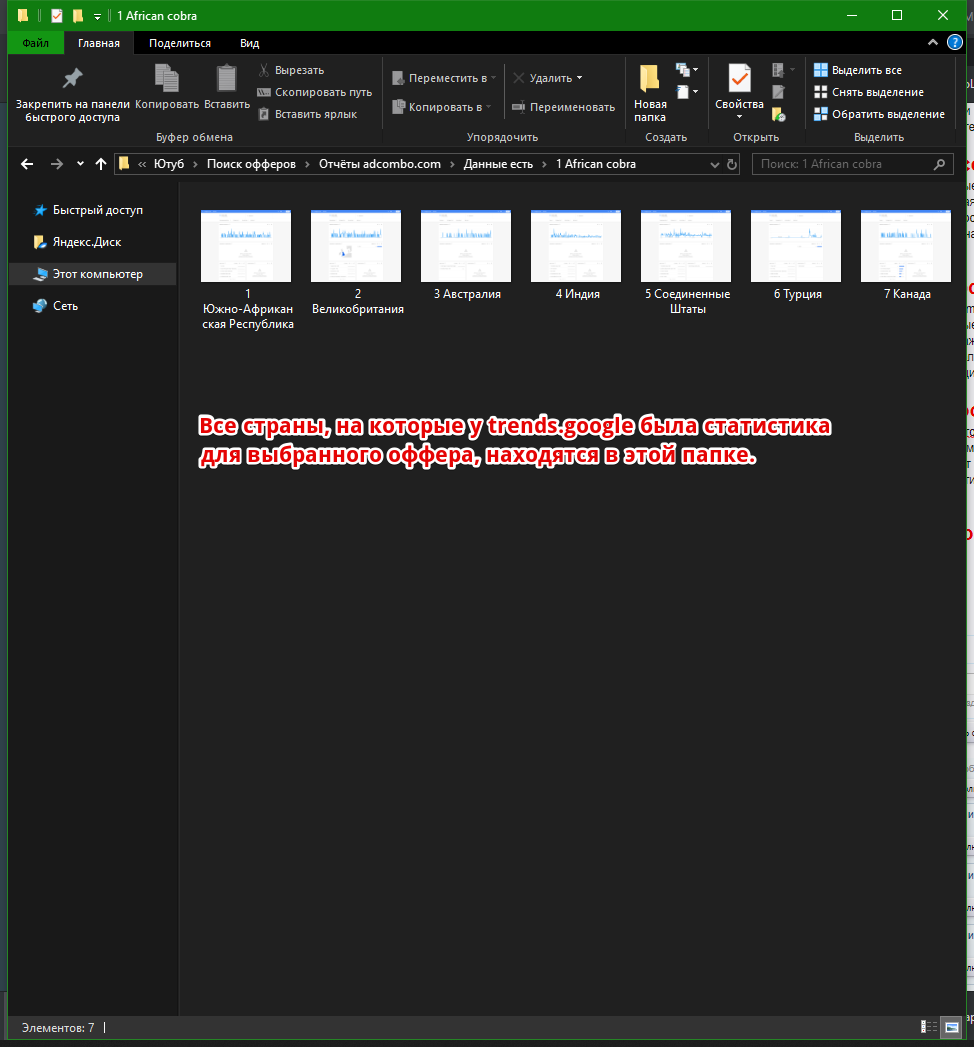Open the Переместить в dropdown

tap(444, 78)
